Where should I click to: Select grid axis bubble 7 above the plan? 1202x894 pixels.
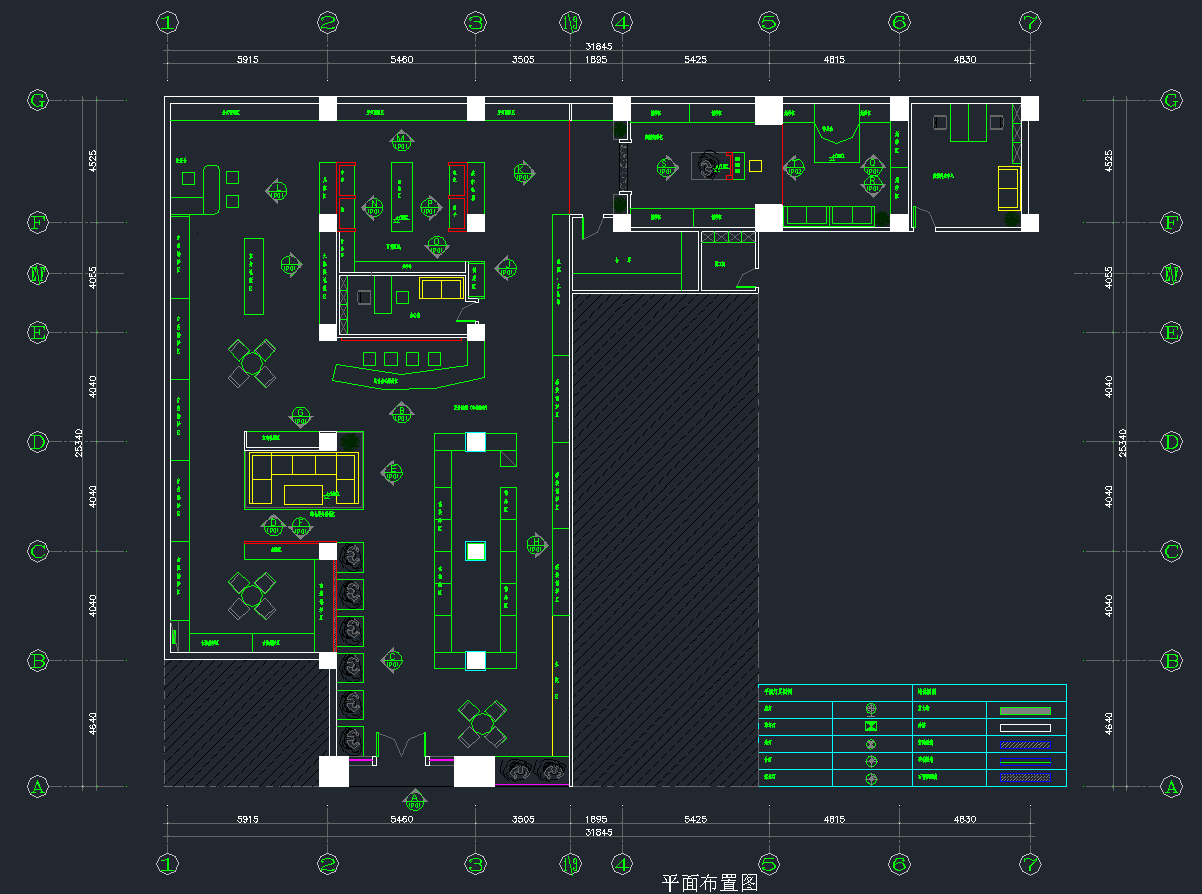pos(1031,22)
